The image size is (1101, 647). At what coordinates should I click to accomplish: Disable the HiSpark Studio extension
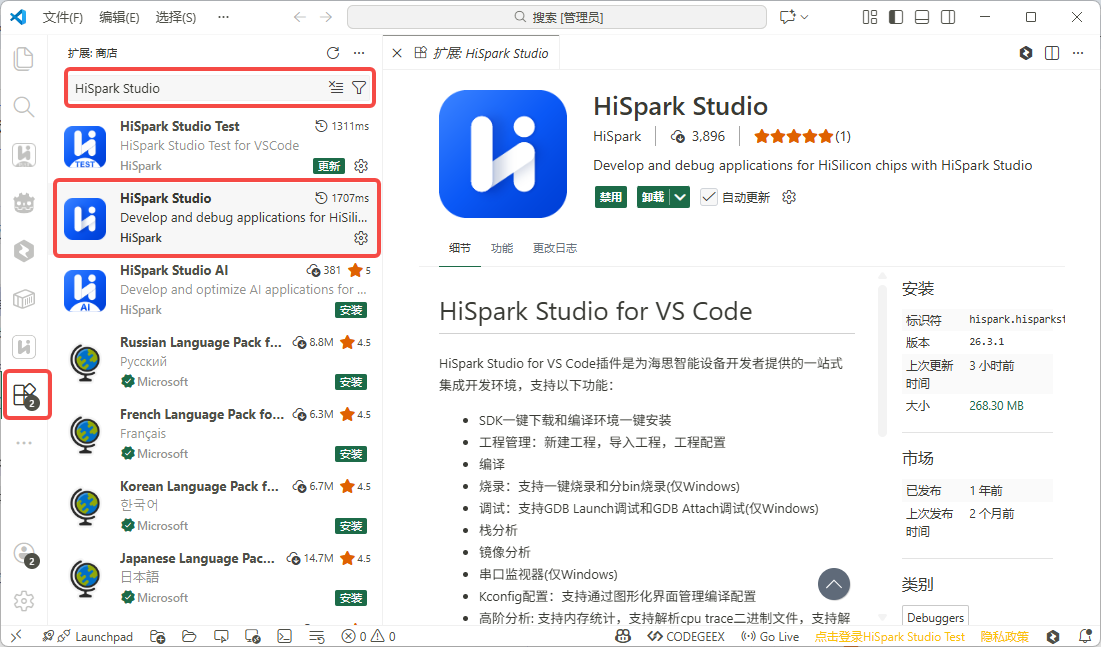(611, 197)
